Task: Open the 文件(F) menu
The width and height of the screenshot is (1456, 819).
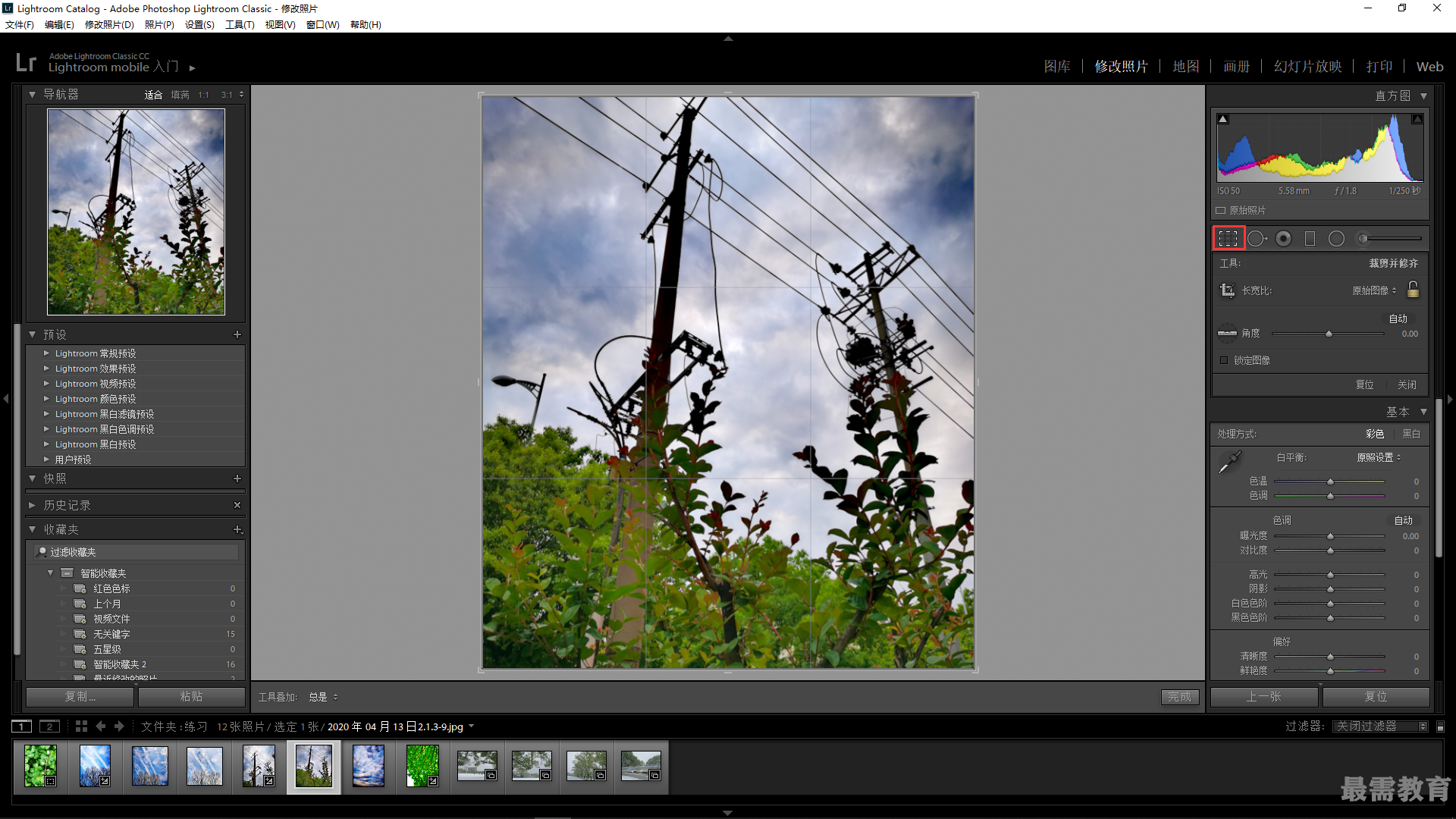Action: tap(20, 25)
